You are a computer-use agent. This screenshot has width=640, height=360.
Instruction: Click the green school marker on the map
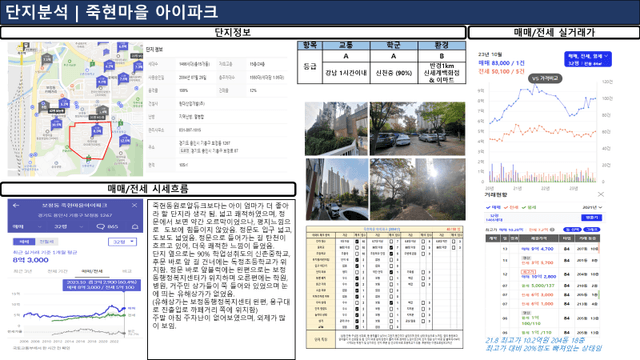coord(88,158)
